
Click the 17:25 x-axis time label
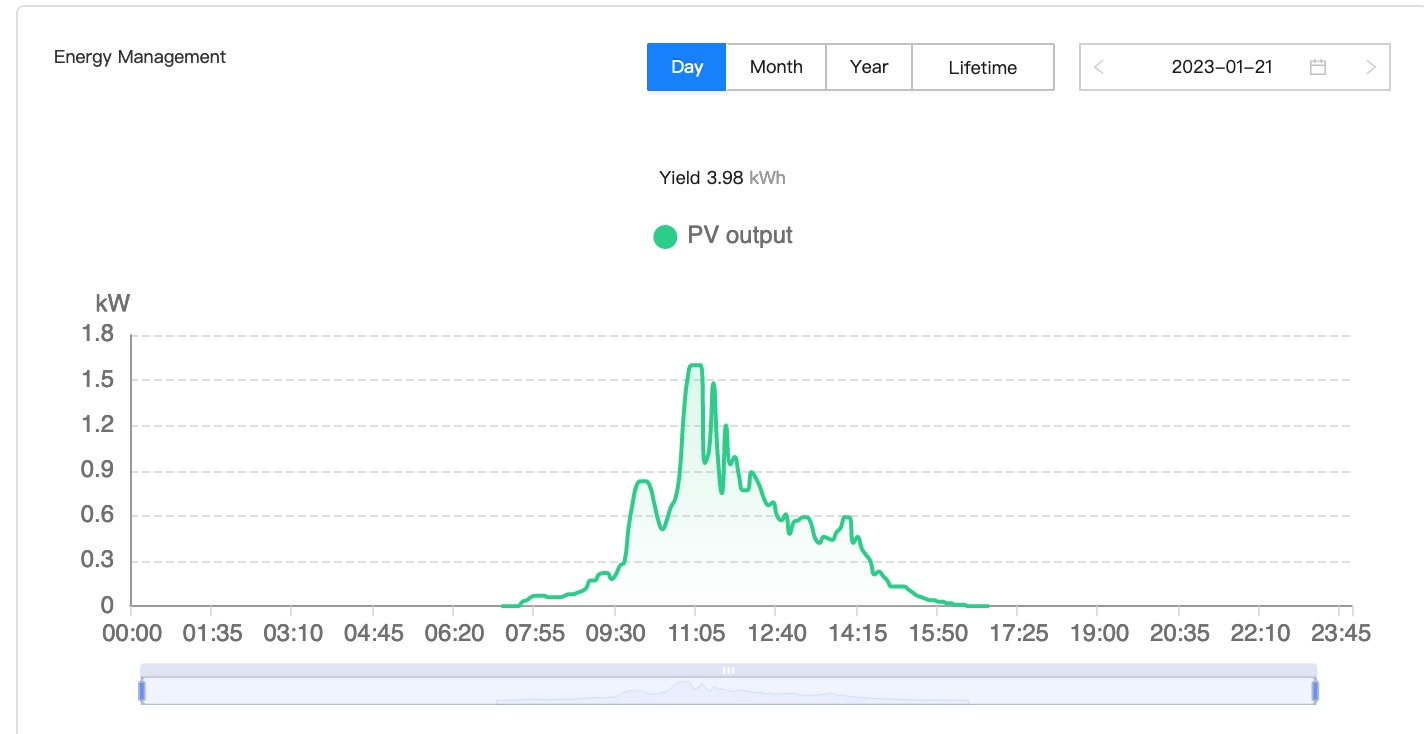tap(1017, 633)
